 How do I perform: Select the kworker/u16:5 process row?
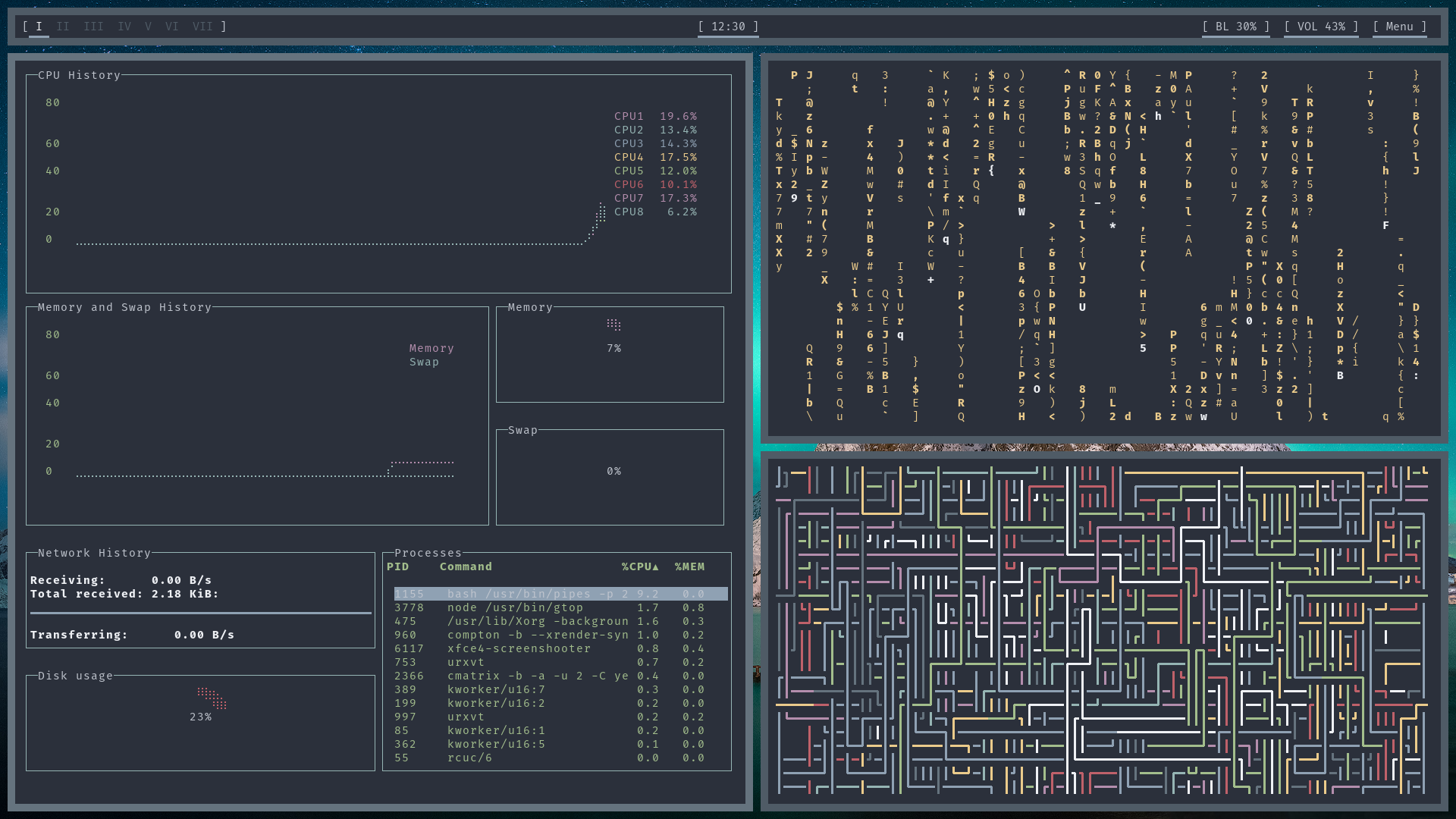[560, 744]
